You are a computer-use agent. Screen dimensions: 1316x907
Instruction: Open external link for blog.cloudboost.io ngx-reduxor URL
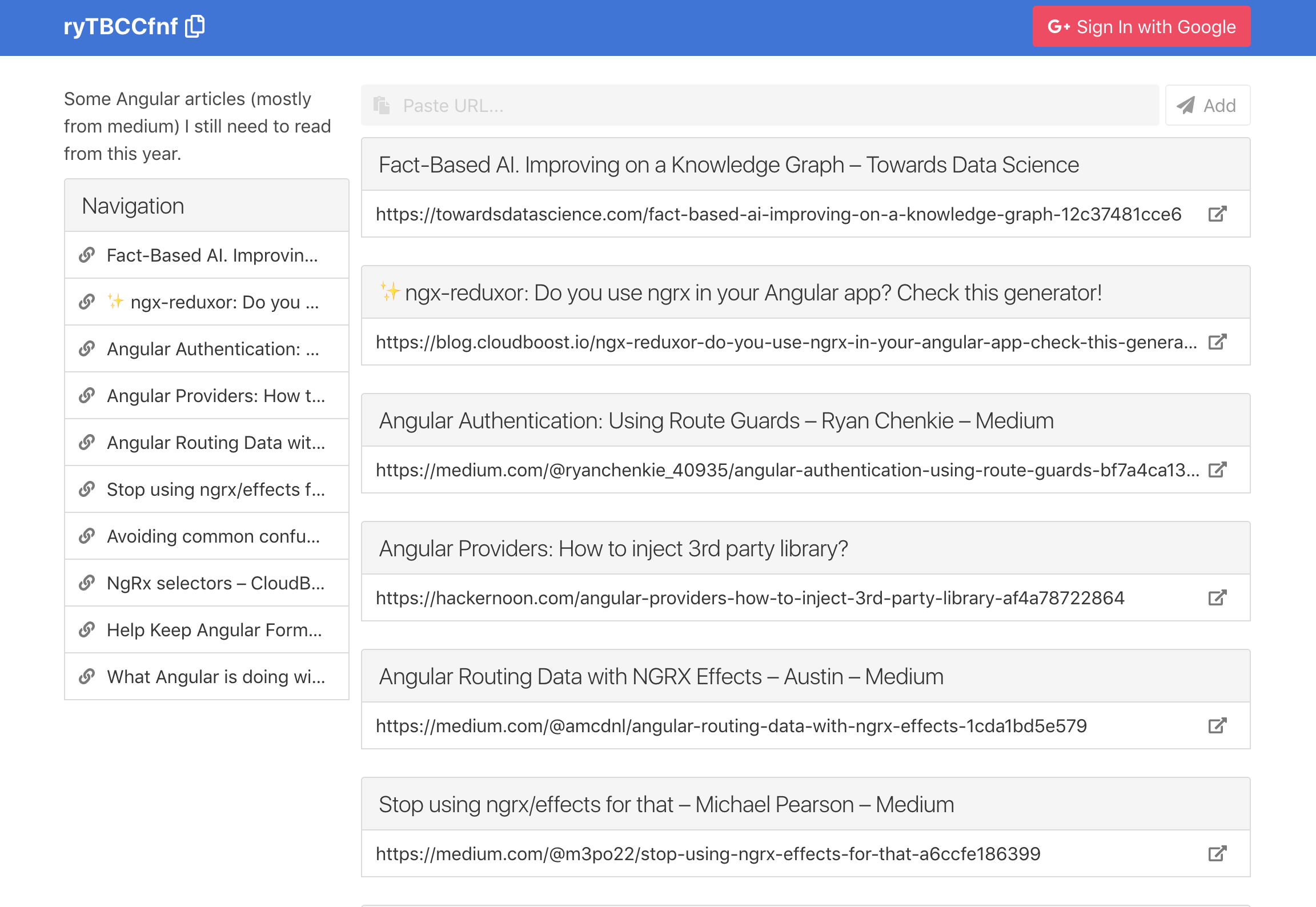[1217, 342]
